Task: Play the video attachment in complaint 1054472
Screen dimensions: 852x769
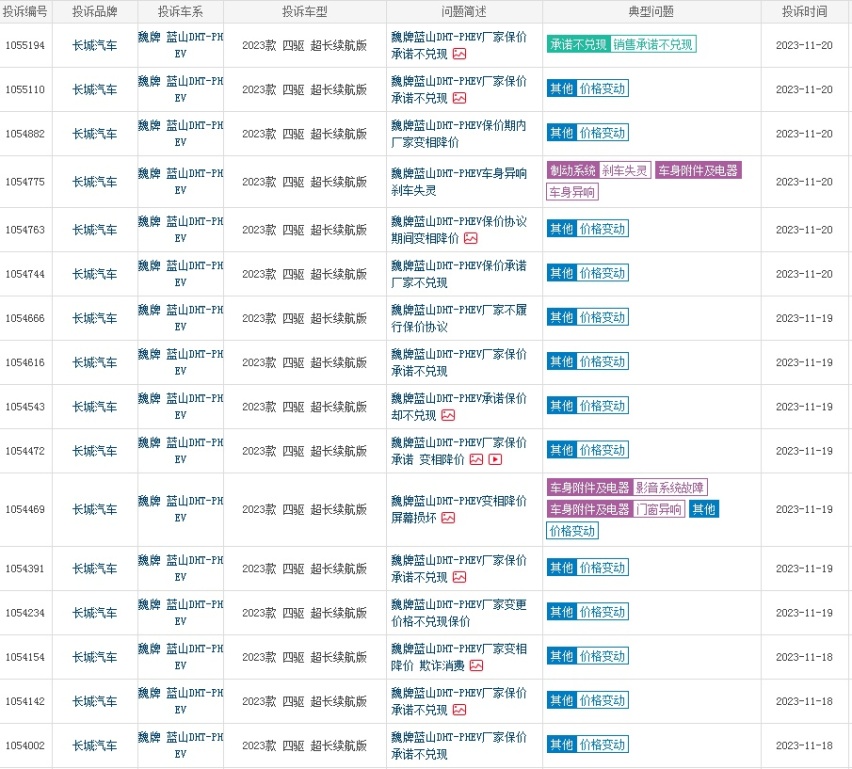Action: click(495, 459)
